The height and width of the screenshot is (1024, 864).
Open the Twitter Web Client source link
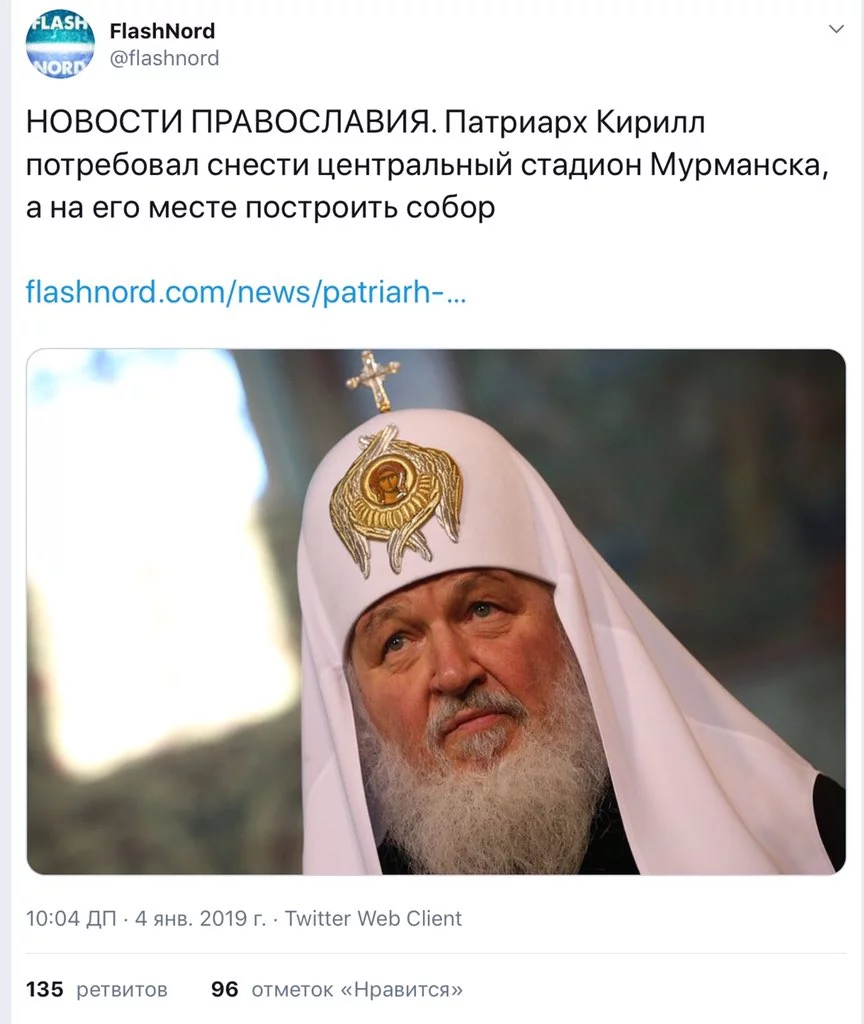tap(373, 918)
